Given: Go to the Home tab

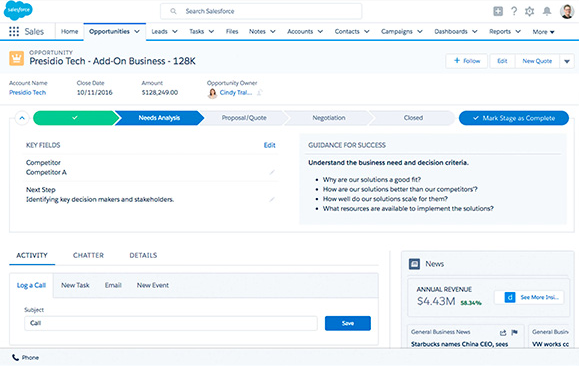Looking at the screenshot, I should click(x=69, y=31).
